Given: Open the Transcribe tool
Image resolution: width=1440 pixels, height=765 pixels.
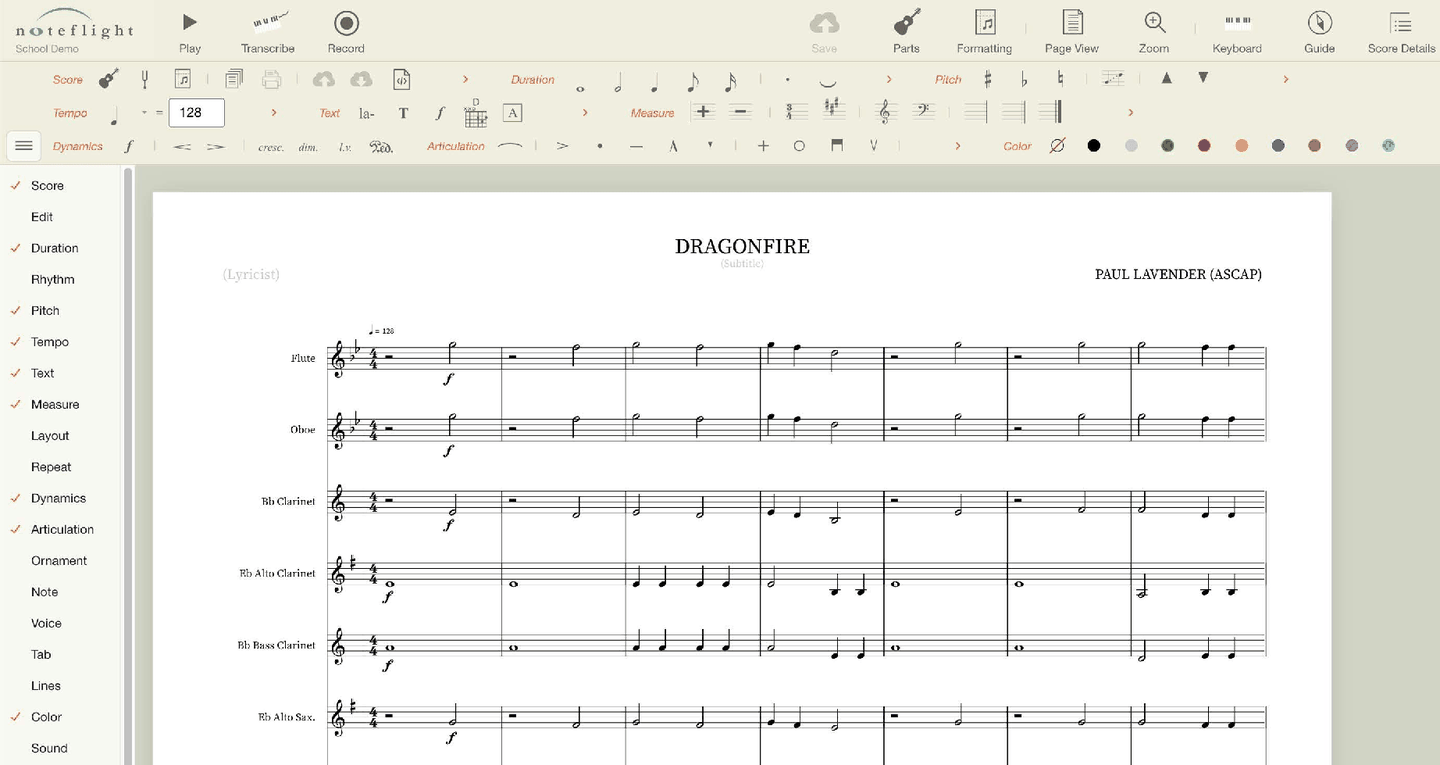Looking at the screenshot, I should click(x=268, y=31).
